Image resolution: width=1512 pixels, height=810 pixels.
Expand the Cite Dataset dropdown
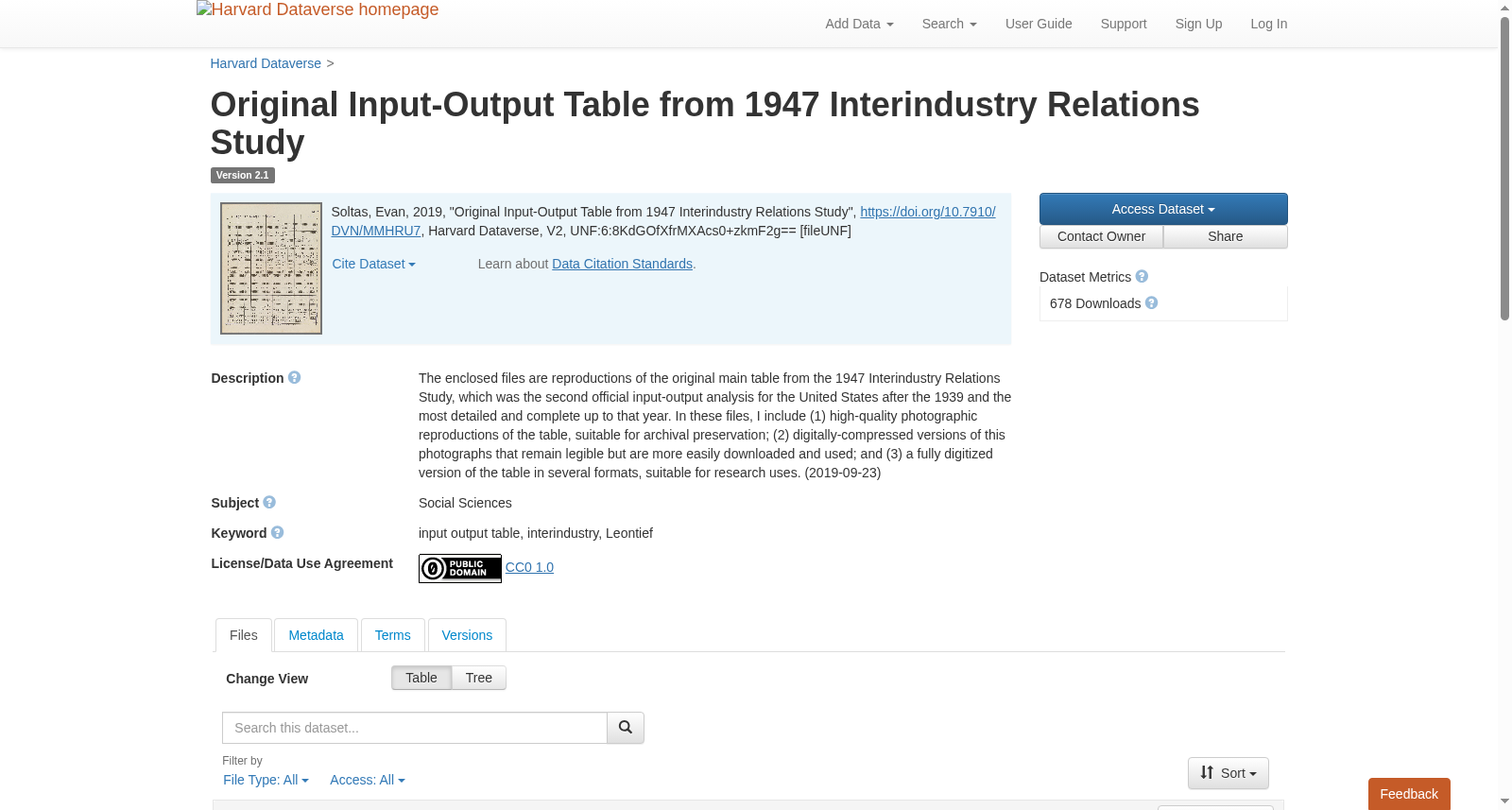coord(374,264)
